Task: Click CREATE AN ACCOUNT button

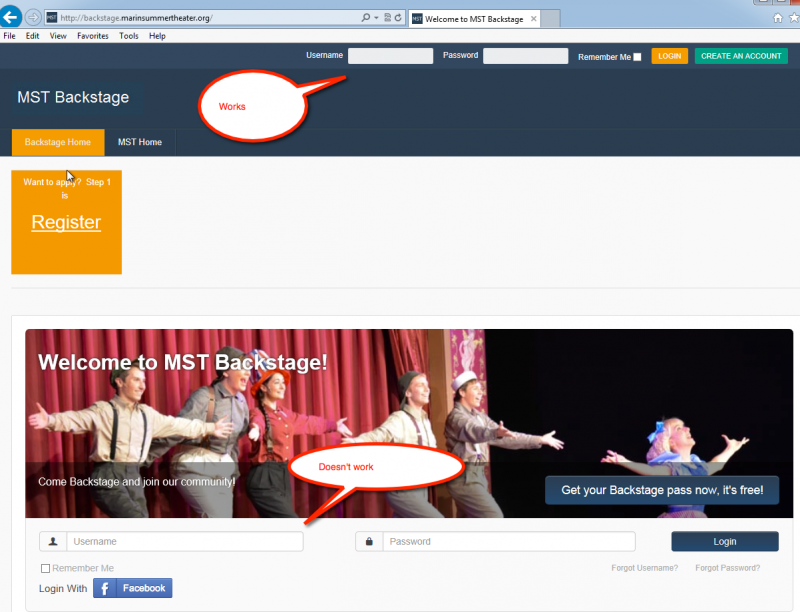Action: [x=741, y=56]
